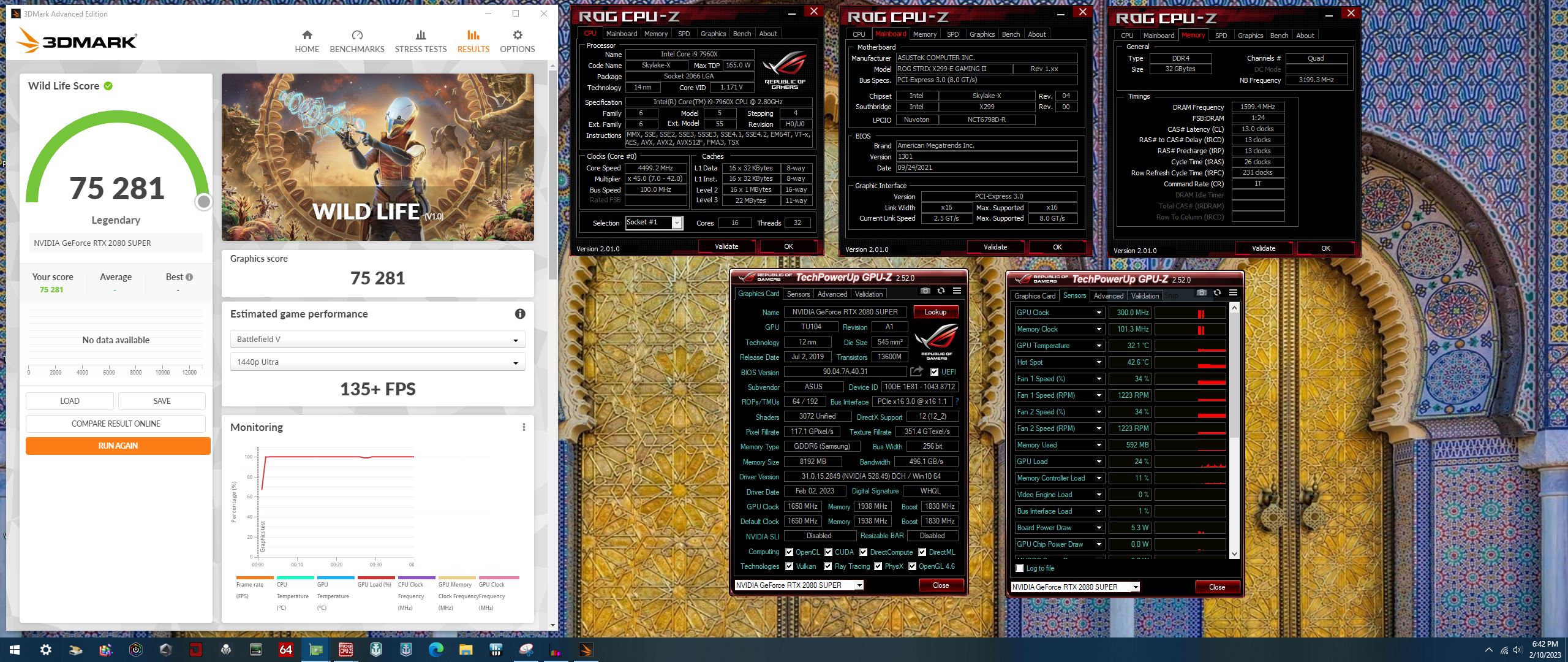
Task: Click the Bus Interface question mark in GPU-Z
Action: (x=957, y=401)
